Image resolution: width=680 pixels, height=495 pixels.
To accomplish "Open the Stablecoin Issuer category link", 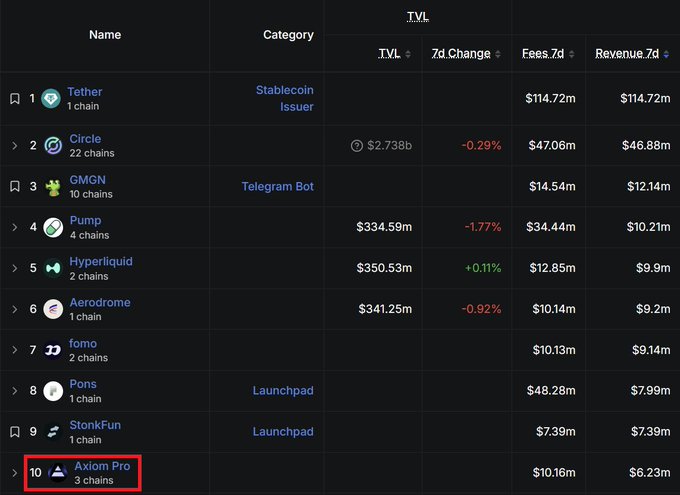I will click(x=284, y=98).
